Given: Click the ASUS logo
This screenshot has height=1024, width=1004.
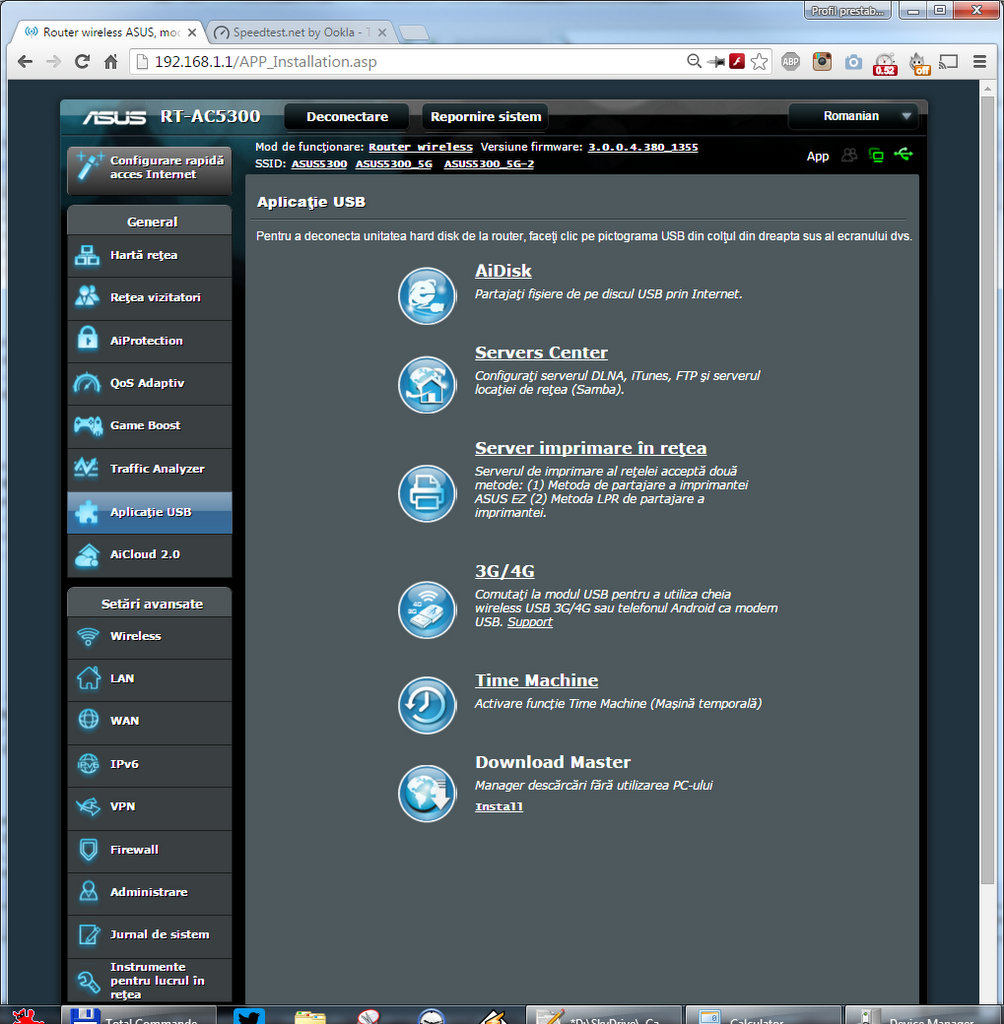Looking at the screenshot, I should (114, 117).
